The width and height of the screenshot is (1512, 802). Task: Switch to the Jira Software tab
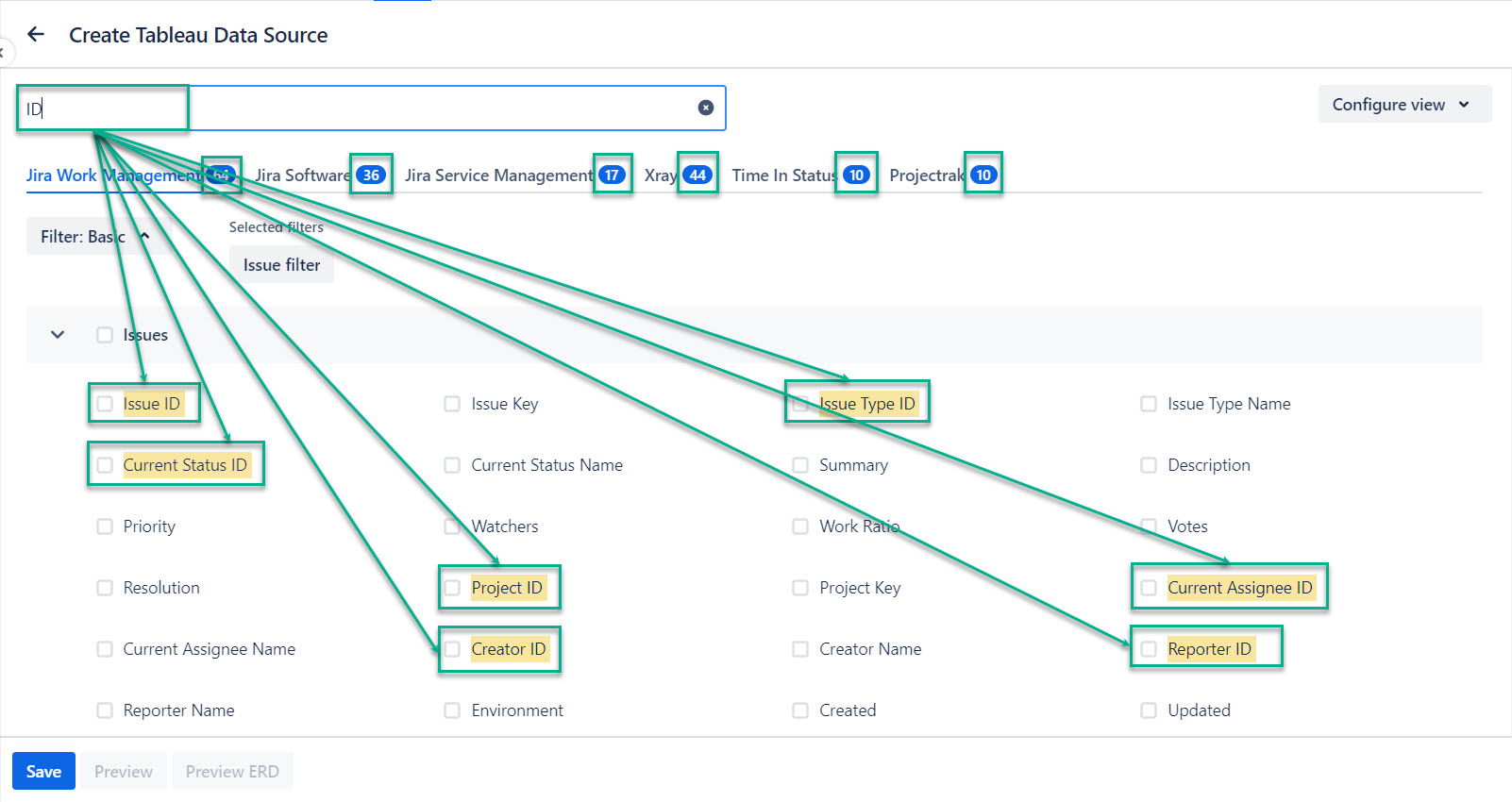[x=302, y=175]
